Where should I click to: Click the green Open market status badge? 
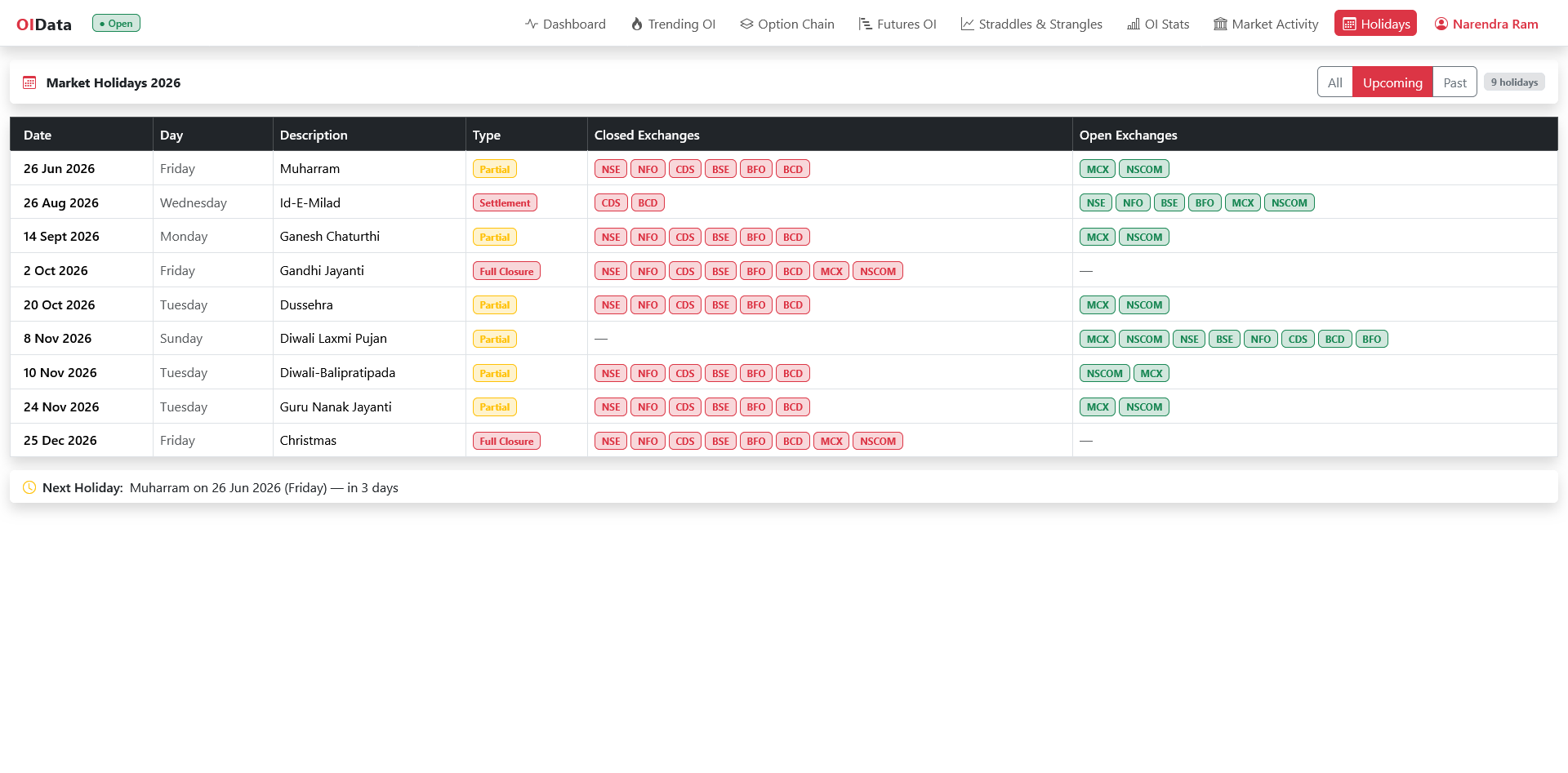tap(116, 24)
